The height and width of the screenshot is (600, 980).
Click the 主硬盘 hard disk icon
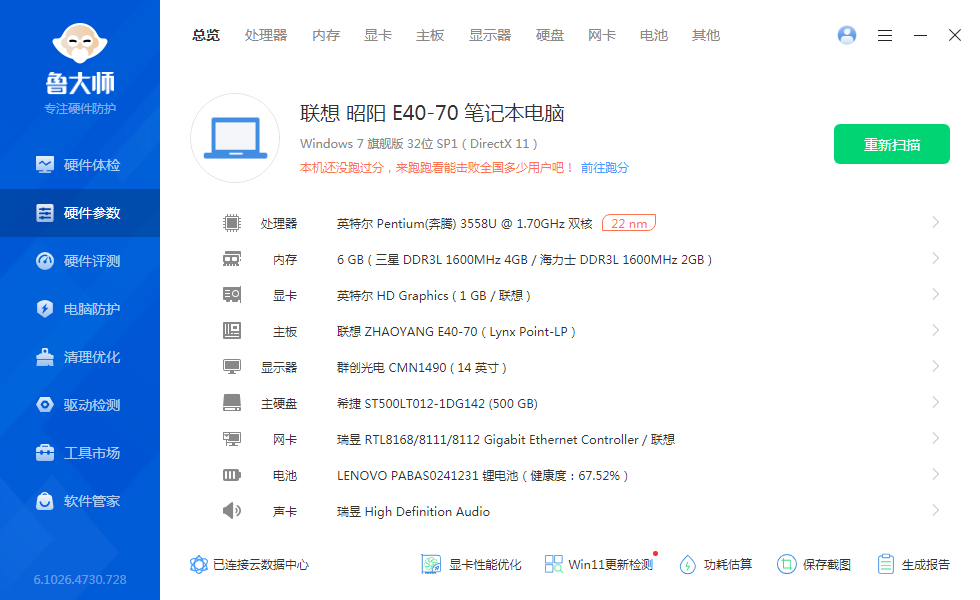232,402
